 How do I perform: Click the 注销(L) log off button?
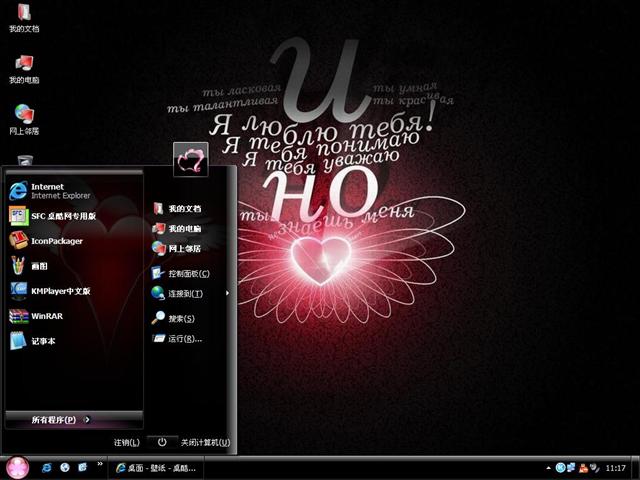coord(127,442)
